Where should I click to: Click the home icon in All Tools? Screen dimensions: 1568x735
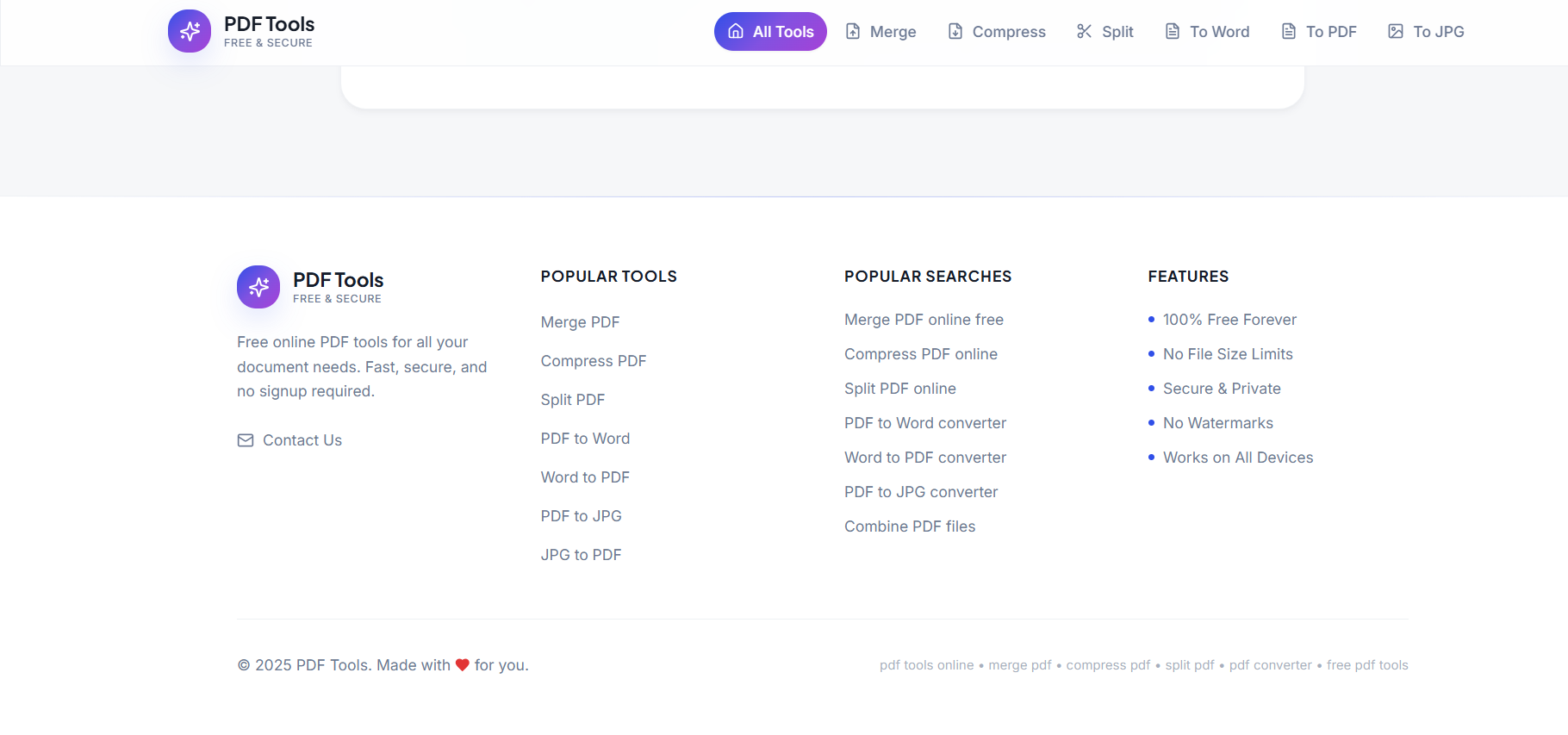click(x=736, y=31)
